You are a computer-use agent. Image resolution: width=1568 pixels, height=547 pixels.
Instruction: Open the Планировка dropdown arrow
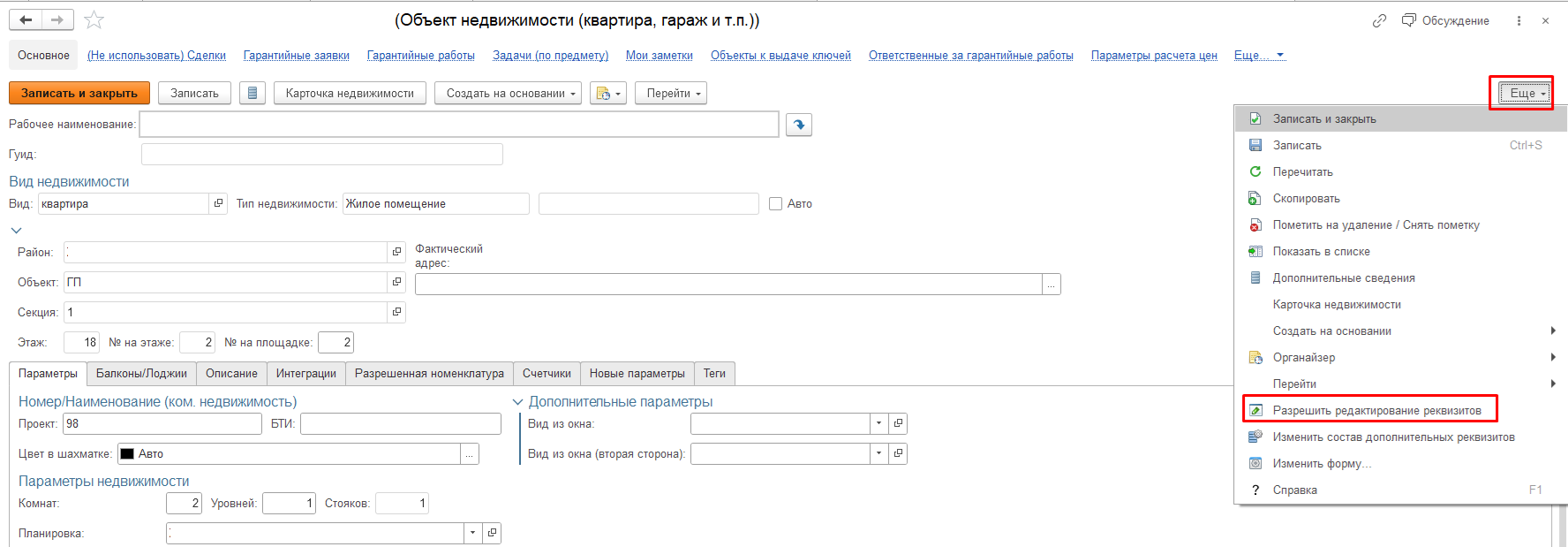(x=472, y=533)
